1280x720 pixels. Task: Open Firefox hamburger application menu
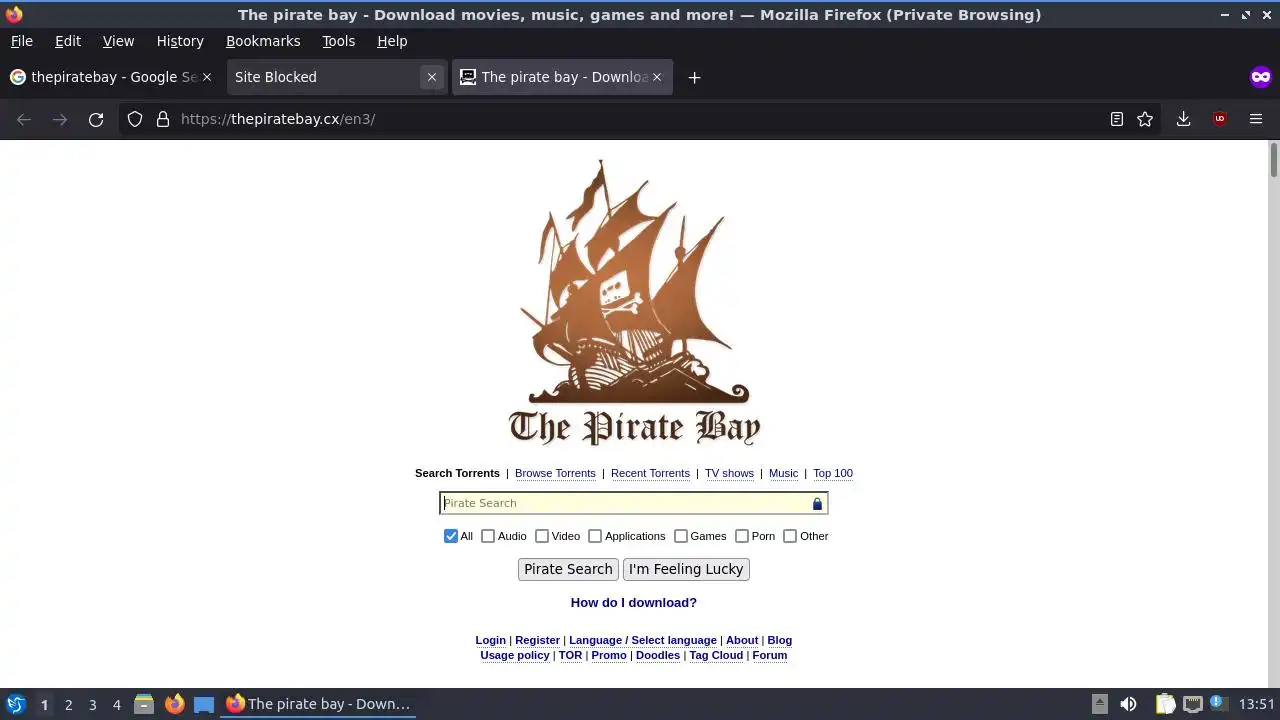tap(1256, 119)
